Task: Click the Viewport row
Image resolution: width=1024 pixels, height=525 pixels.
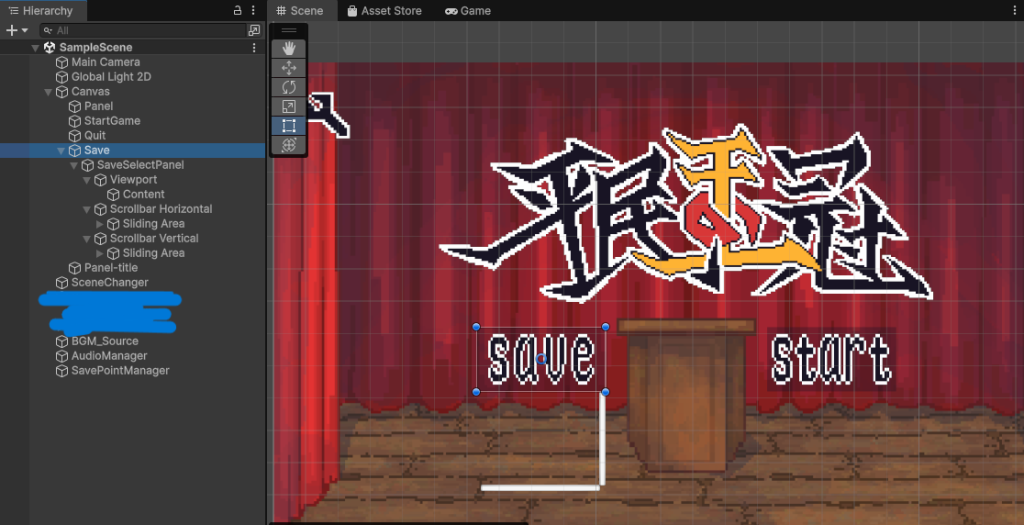Action: click(133, 180)
